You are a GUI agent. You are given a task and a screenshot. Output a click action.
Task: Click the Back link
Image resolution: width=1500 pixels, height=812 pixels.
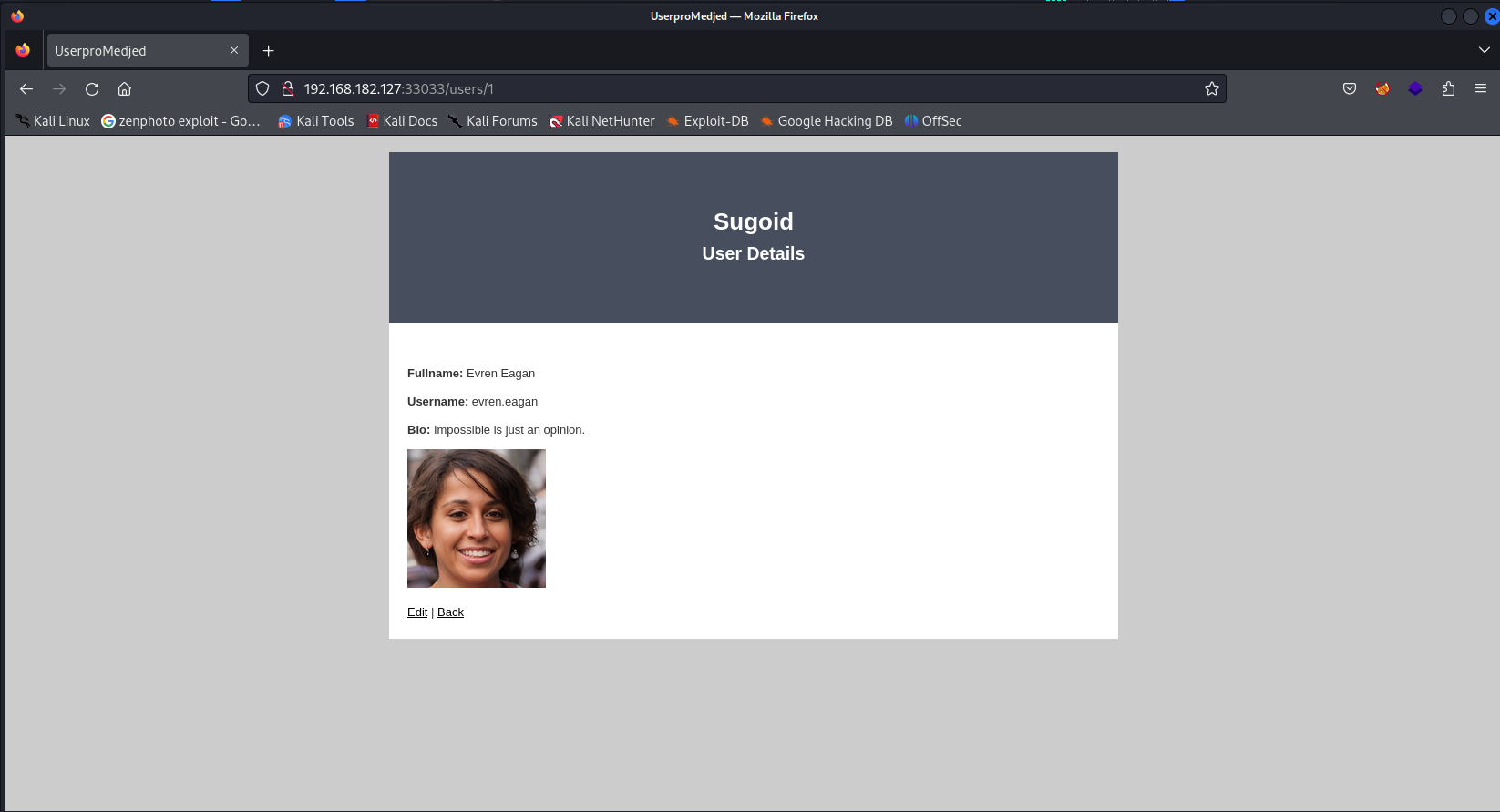450,612
